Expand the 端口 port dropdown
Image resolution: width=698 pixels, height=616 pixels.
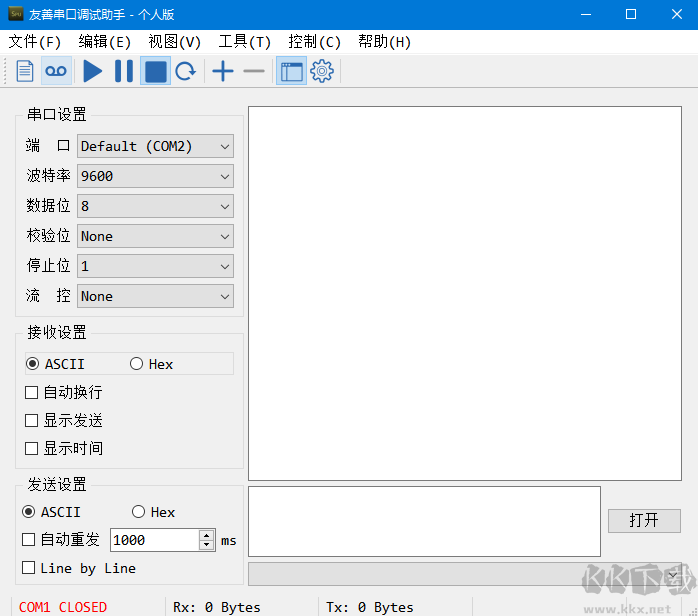155,146
